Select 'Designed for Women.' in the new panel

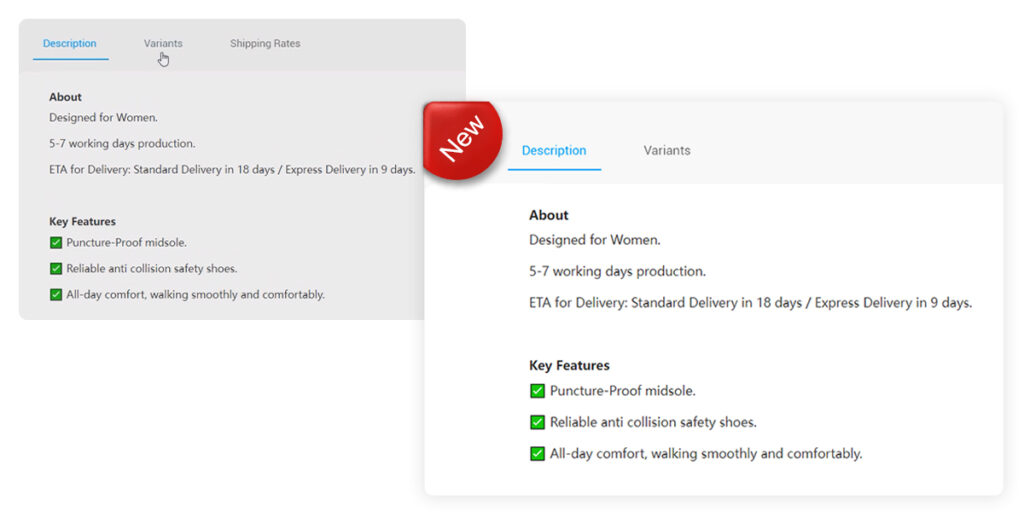pyautogui.click(x=595, y=240)
